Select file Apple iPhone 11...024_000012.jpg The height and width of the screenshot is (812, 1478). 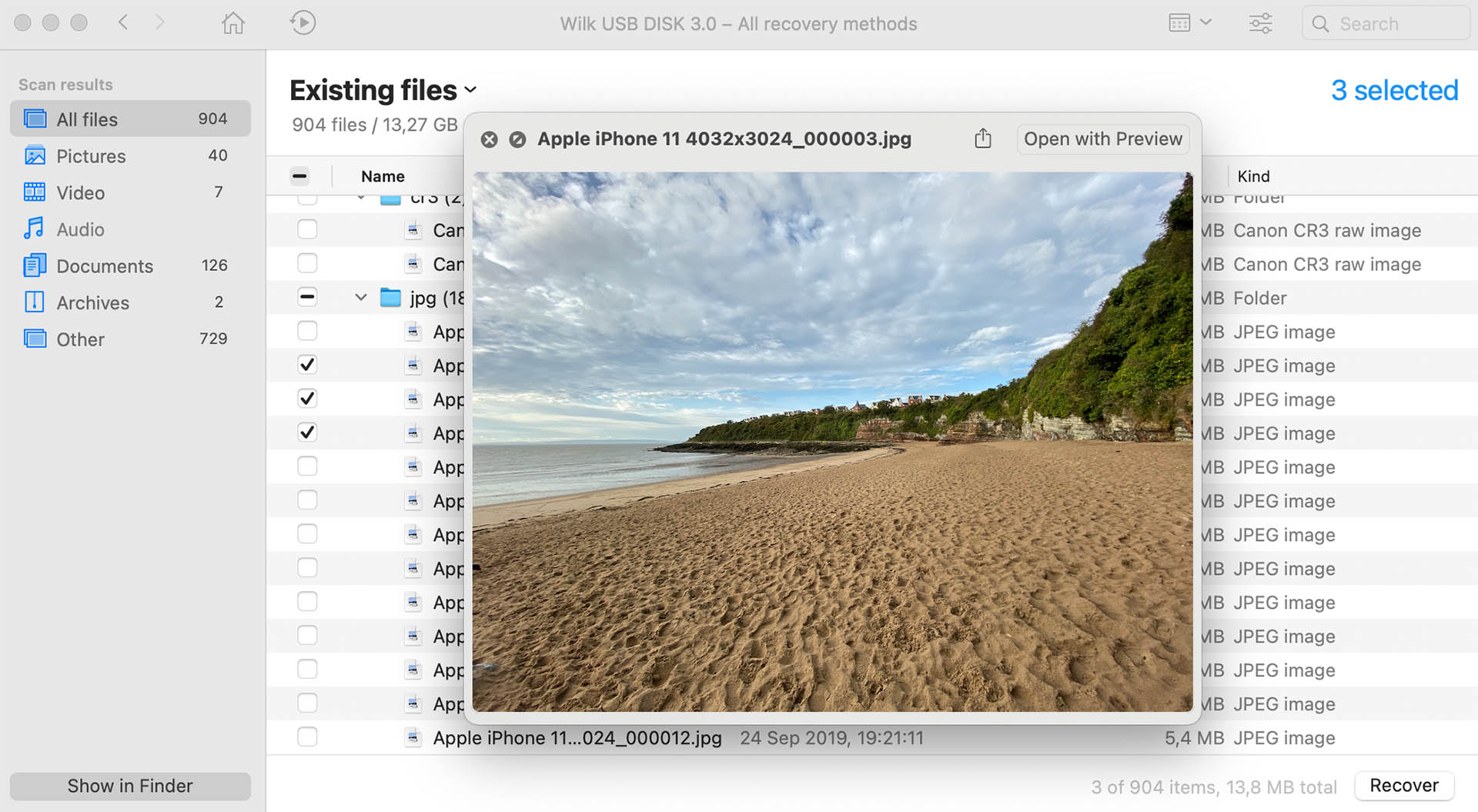tap(577, 738)
